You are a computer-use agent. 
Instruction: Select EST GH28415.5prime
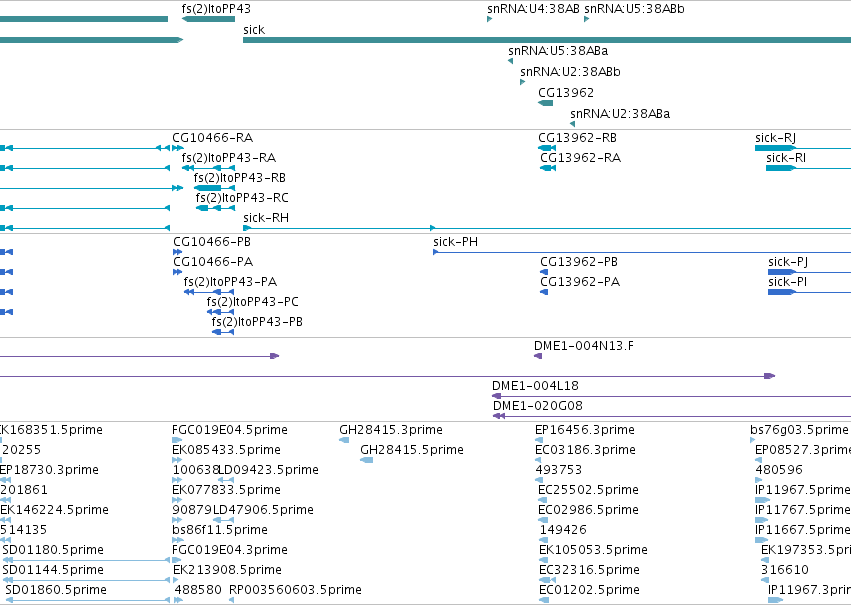click(412, 450)
